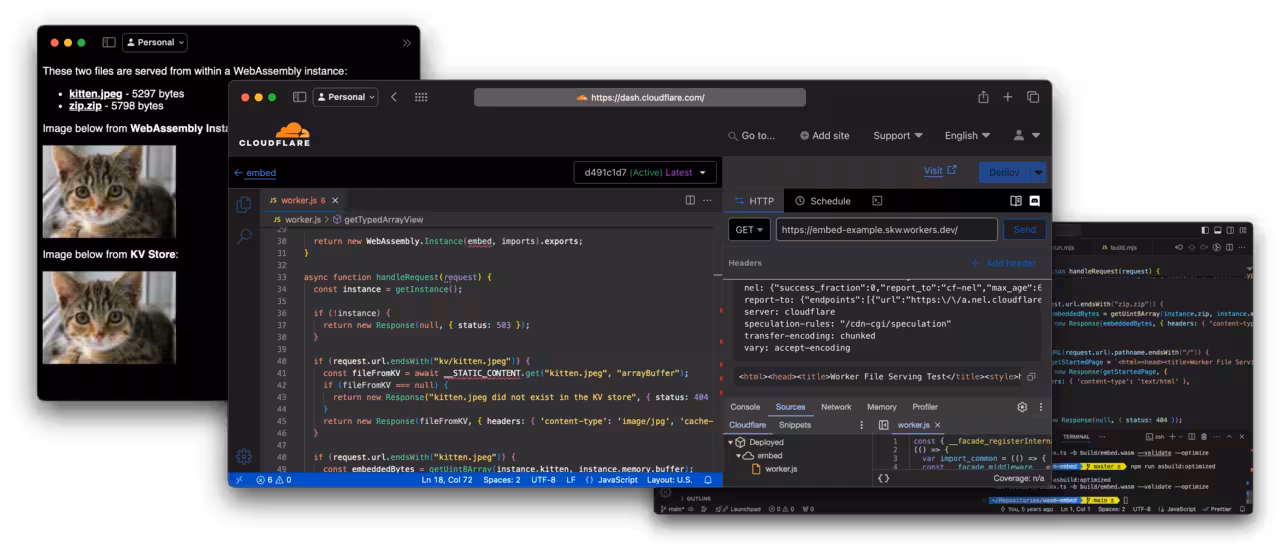The height and width of the screenshot is (550, 1280).
Task: Open the Go to... search
Action: coord(751,135)
